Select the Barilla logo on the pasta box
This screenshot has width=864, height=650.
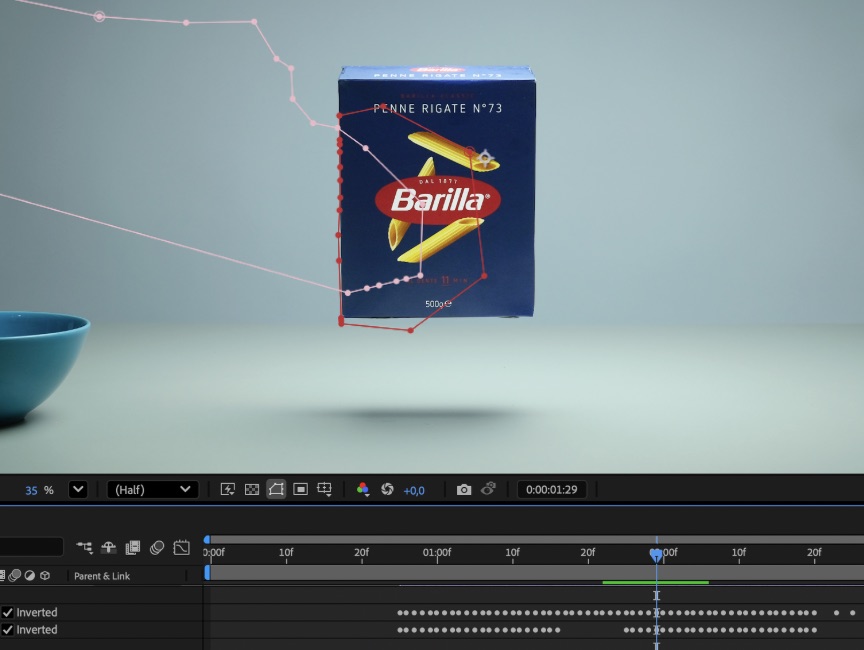click(x=438, y=200)
